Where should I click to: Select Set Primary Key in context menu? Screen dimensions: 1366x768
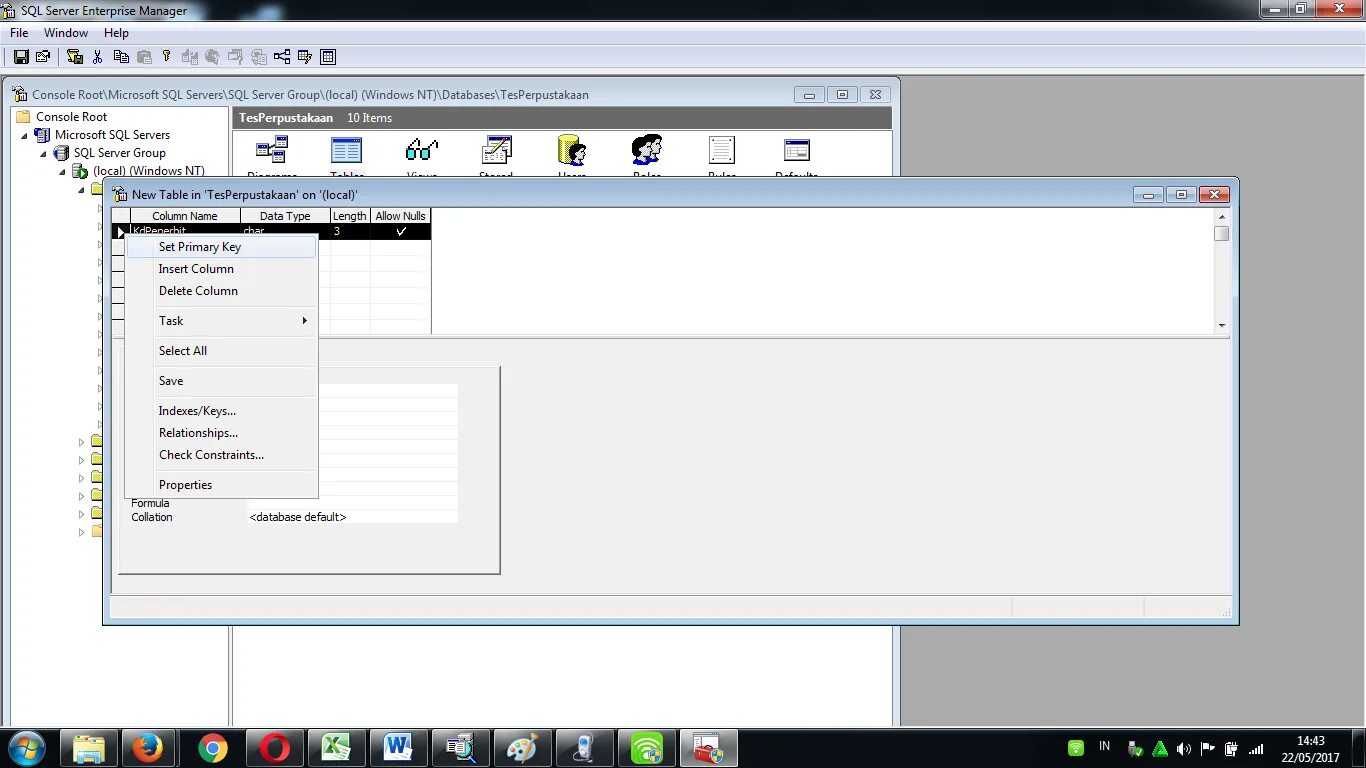click(221, 247)
